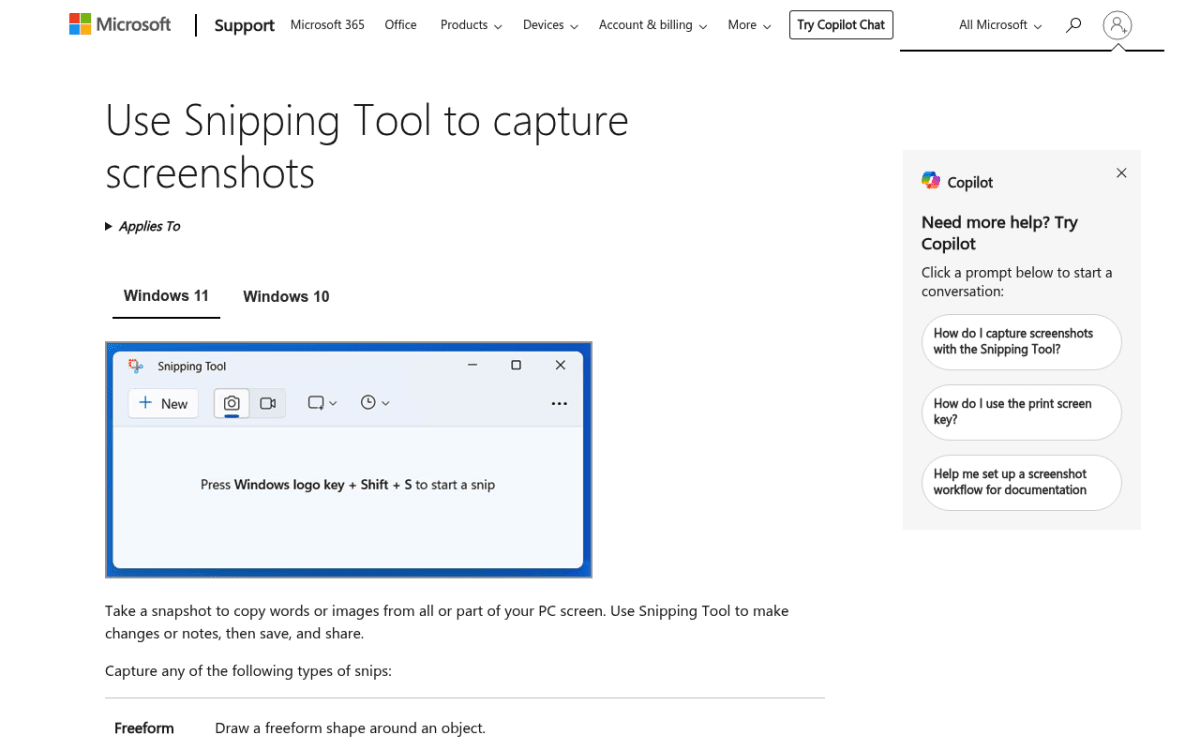Click the account sign-in avatar icon

[x=1117, y=25]
